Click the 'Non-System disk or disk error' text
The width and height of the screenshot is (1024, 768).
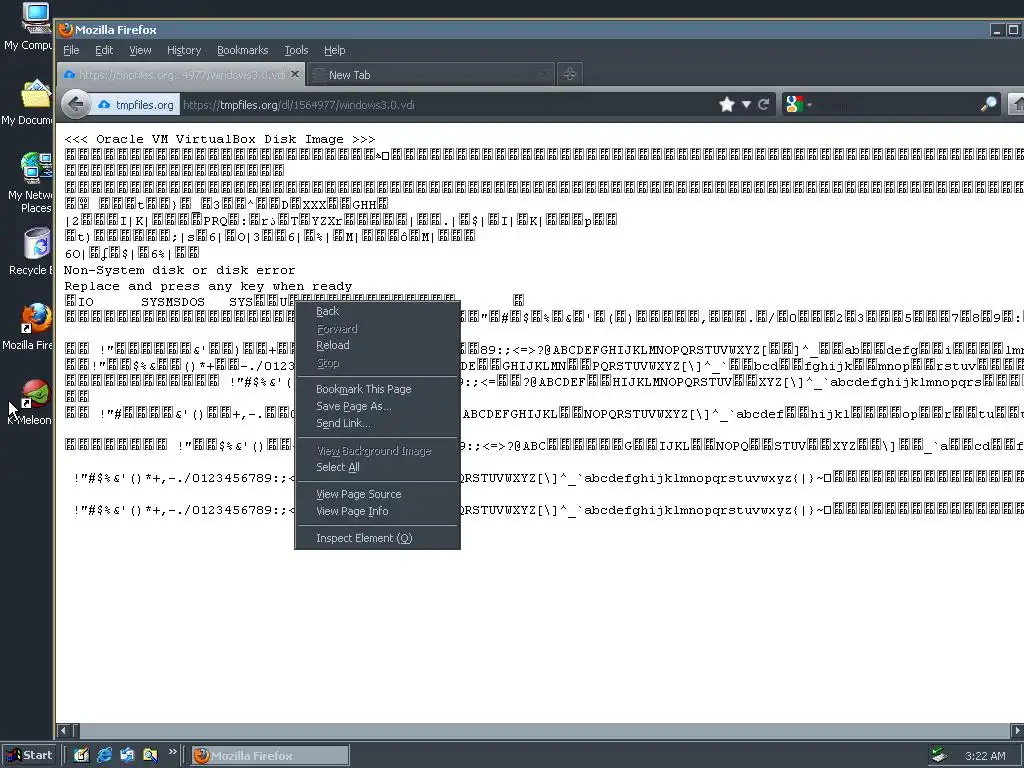click(x=180, y=270)
